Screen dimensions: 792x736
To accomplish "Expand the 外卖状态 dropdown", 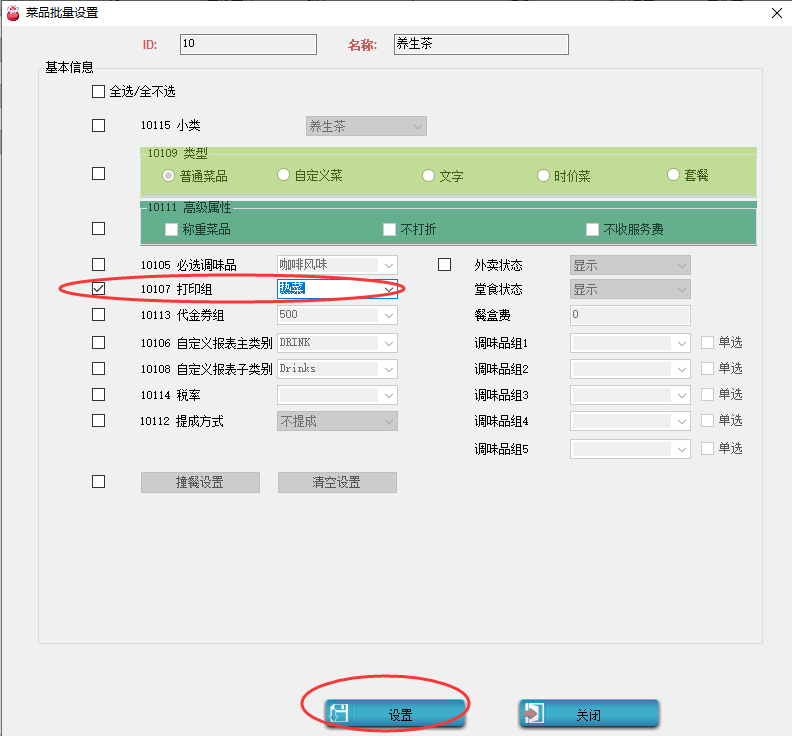I will click(681, 266).
